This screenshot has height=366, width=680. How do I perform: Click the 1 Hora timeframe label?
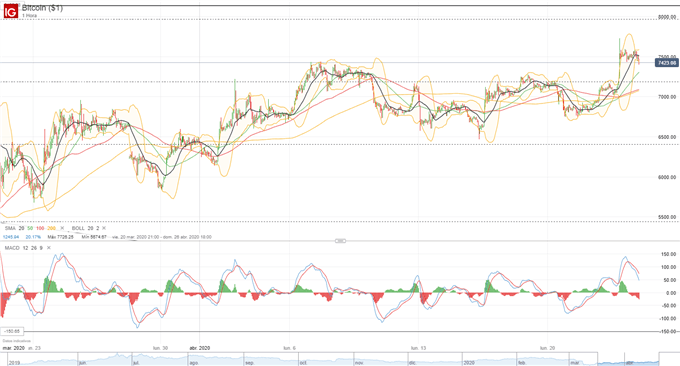[29, 16]
